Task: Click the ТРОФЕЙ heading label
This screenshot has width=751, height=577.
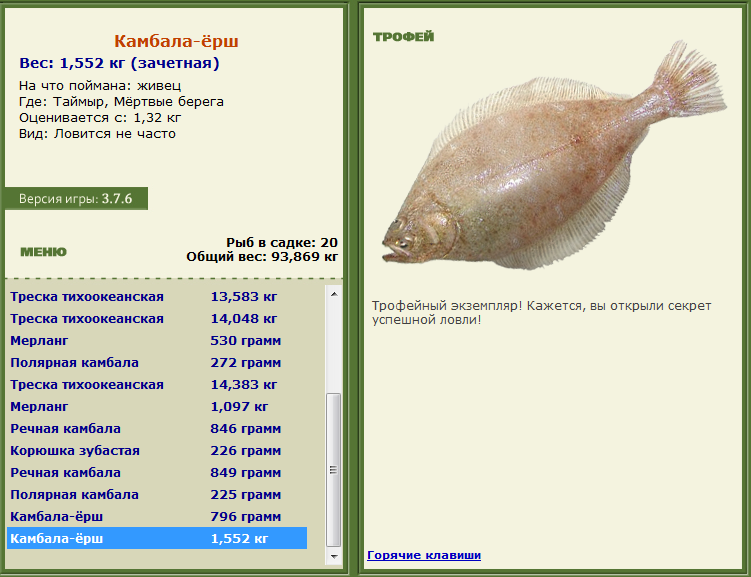Action: point(403,37)
